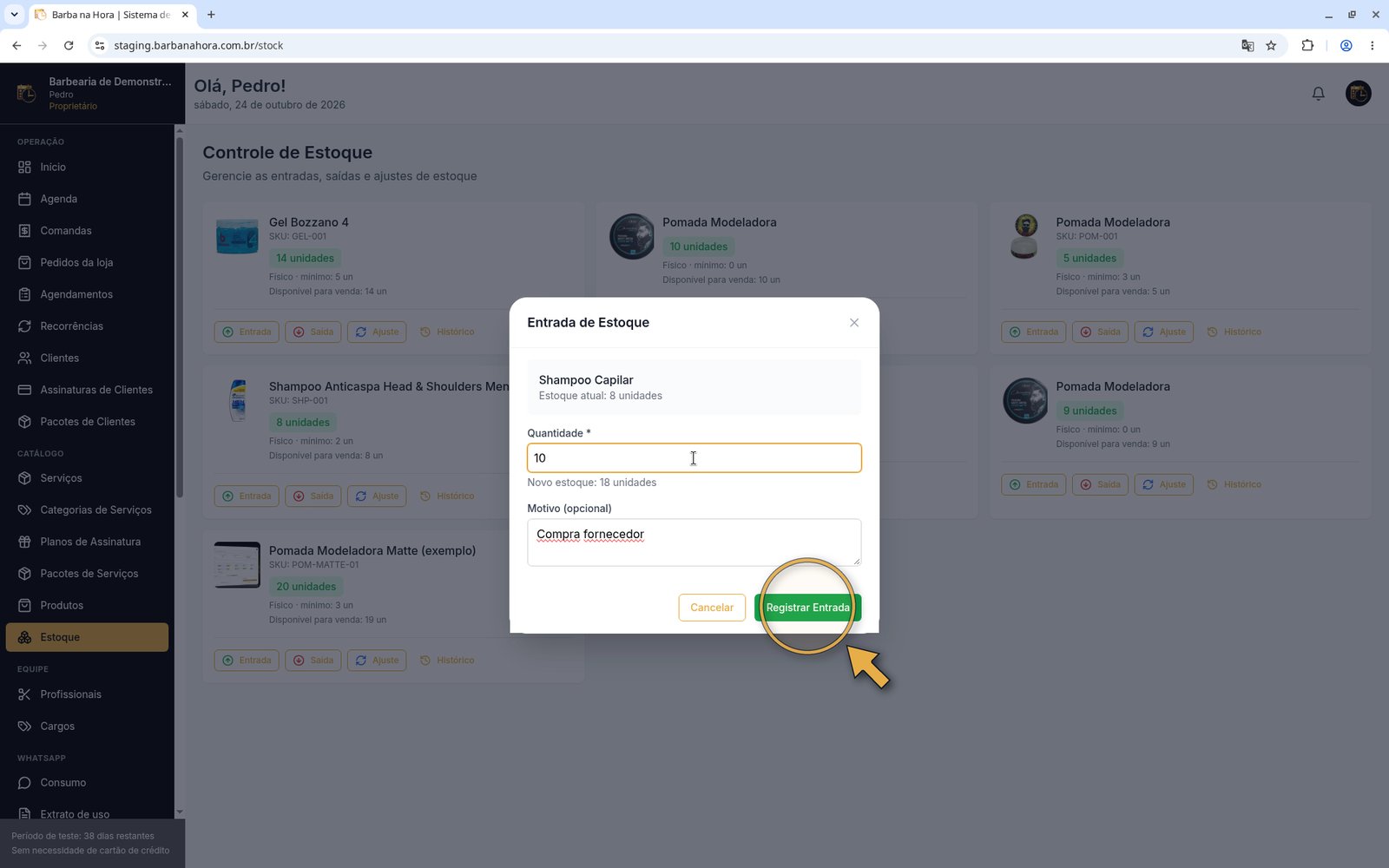The image size is (1389, 868).
Task: Click the Agendamentos clipboard icon
Action: [24, 294]
